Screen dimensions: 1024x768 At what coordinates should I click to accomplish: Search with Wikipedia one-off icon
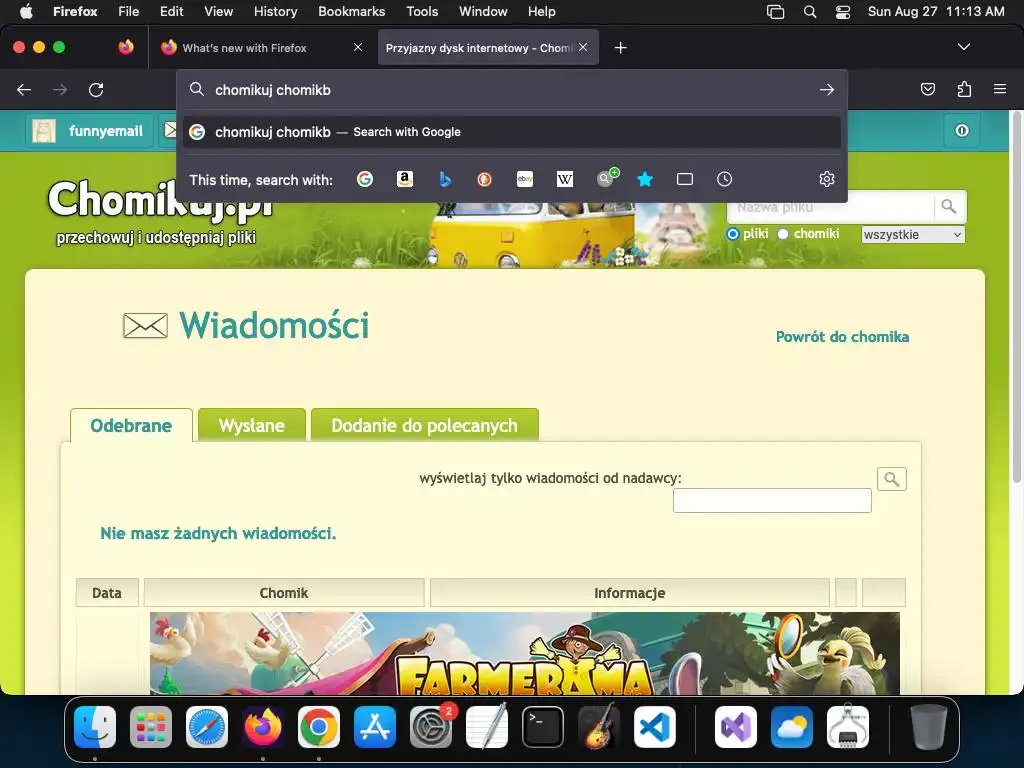tap(565, 179)
